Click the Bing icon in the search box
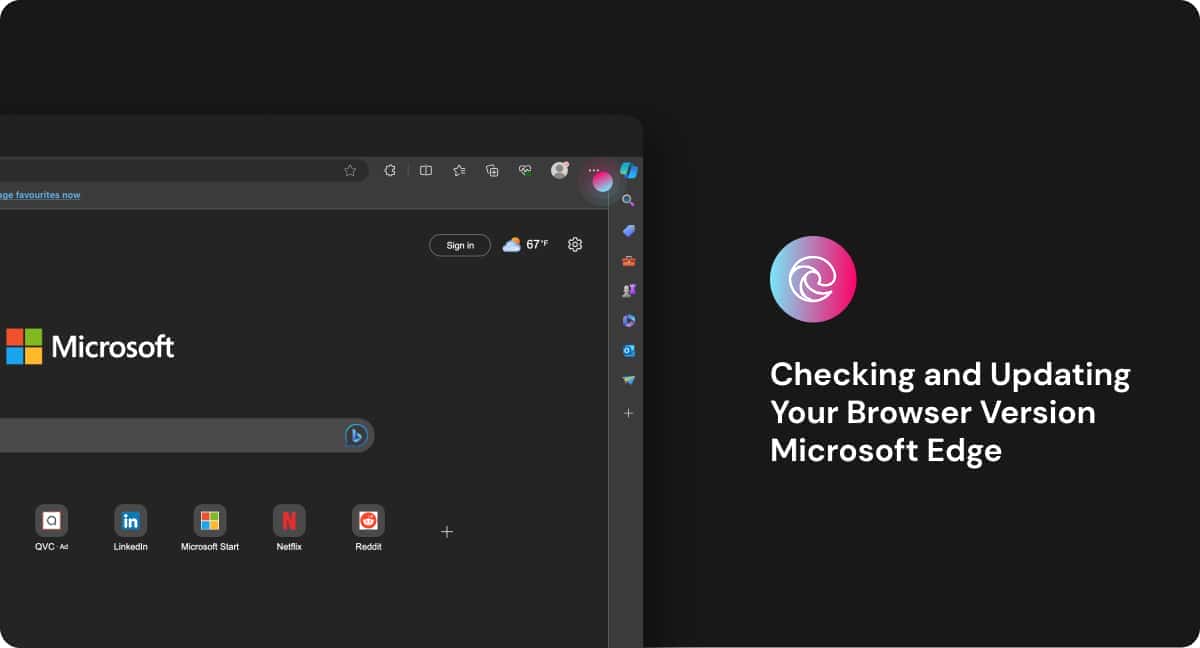Viewport: 1200px width, 648px height. click(357, 435)
